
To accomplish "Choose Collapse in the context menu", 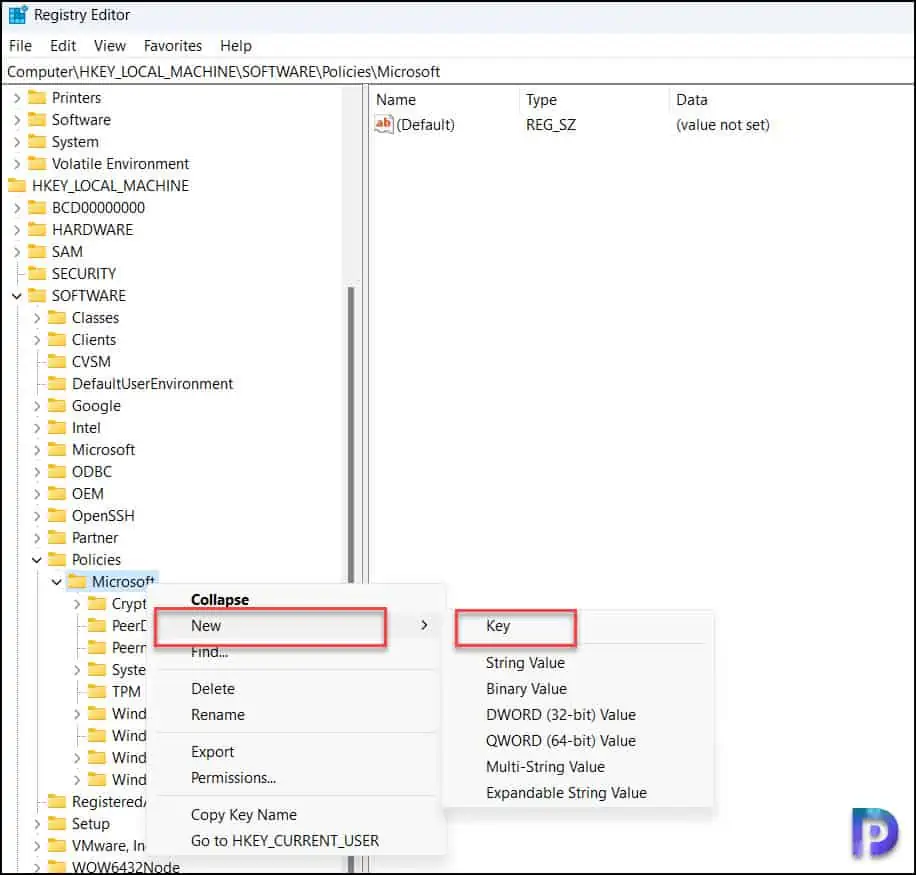I will [220, 600].
